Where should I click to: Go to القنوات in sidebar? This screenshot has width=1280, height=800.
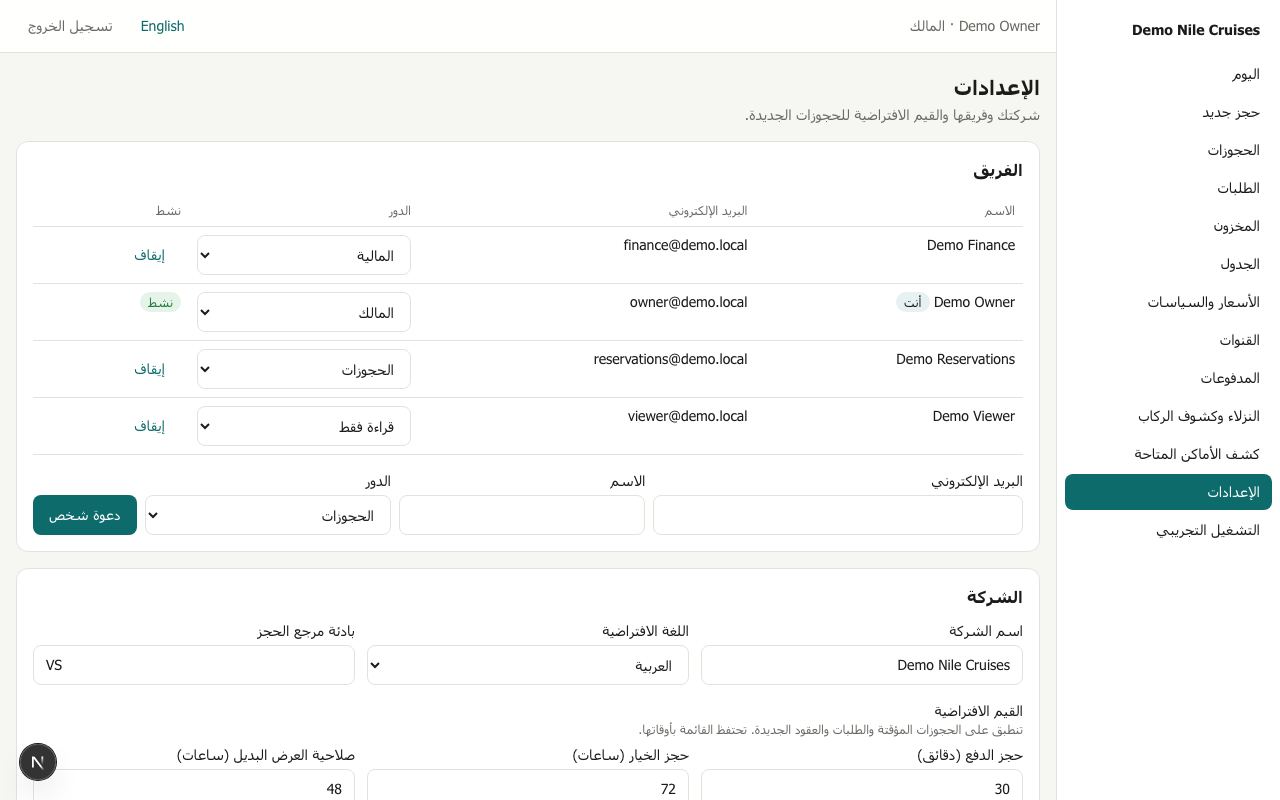coord(1168,340)
